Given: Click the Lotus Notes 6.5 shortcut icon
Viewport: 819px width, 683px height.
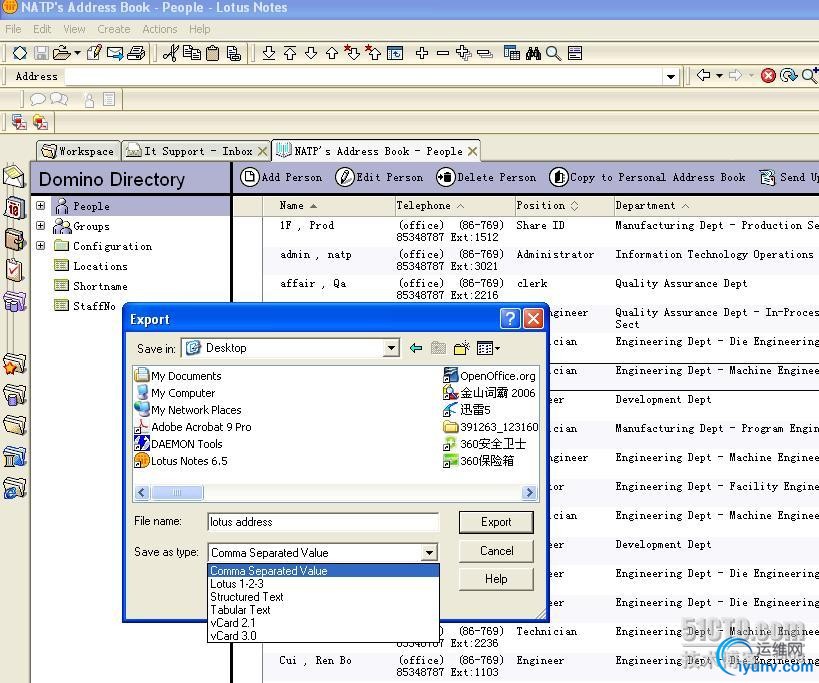Looking at the screenshot, I should click(142, 461).
